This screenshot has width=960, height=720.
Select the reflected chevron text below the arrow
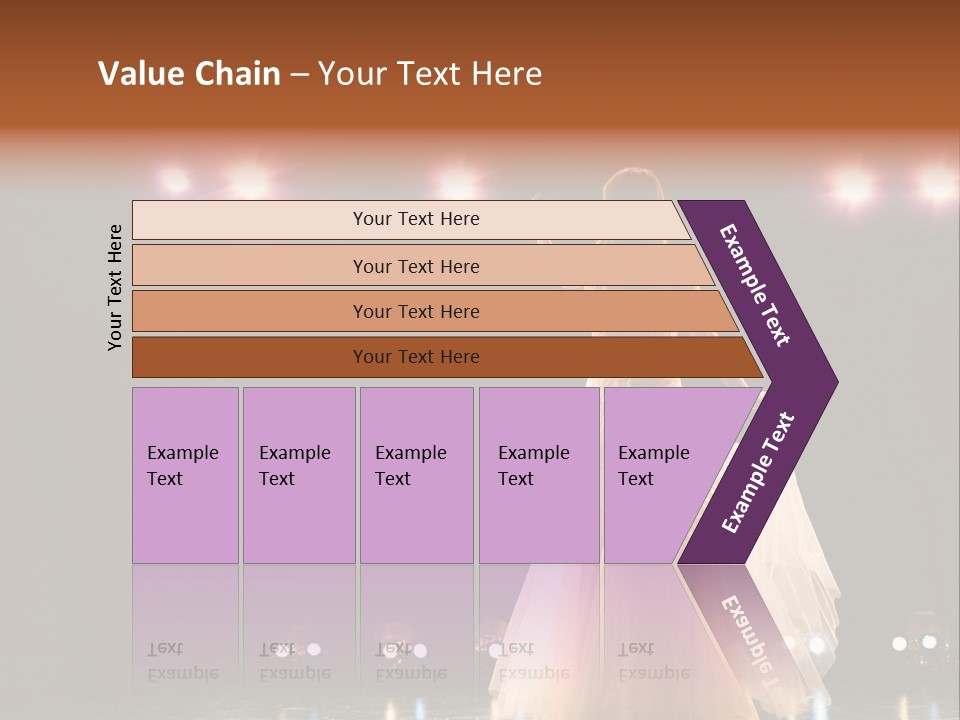(x=745, y=628)
